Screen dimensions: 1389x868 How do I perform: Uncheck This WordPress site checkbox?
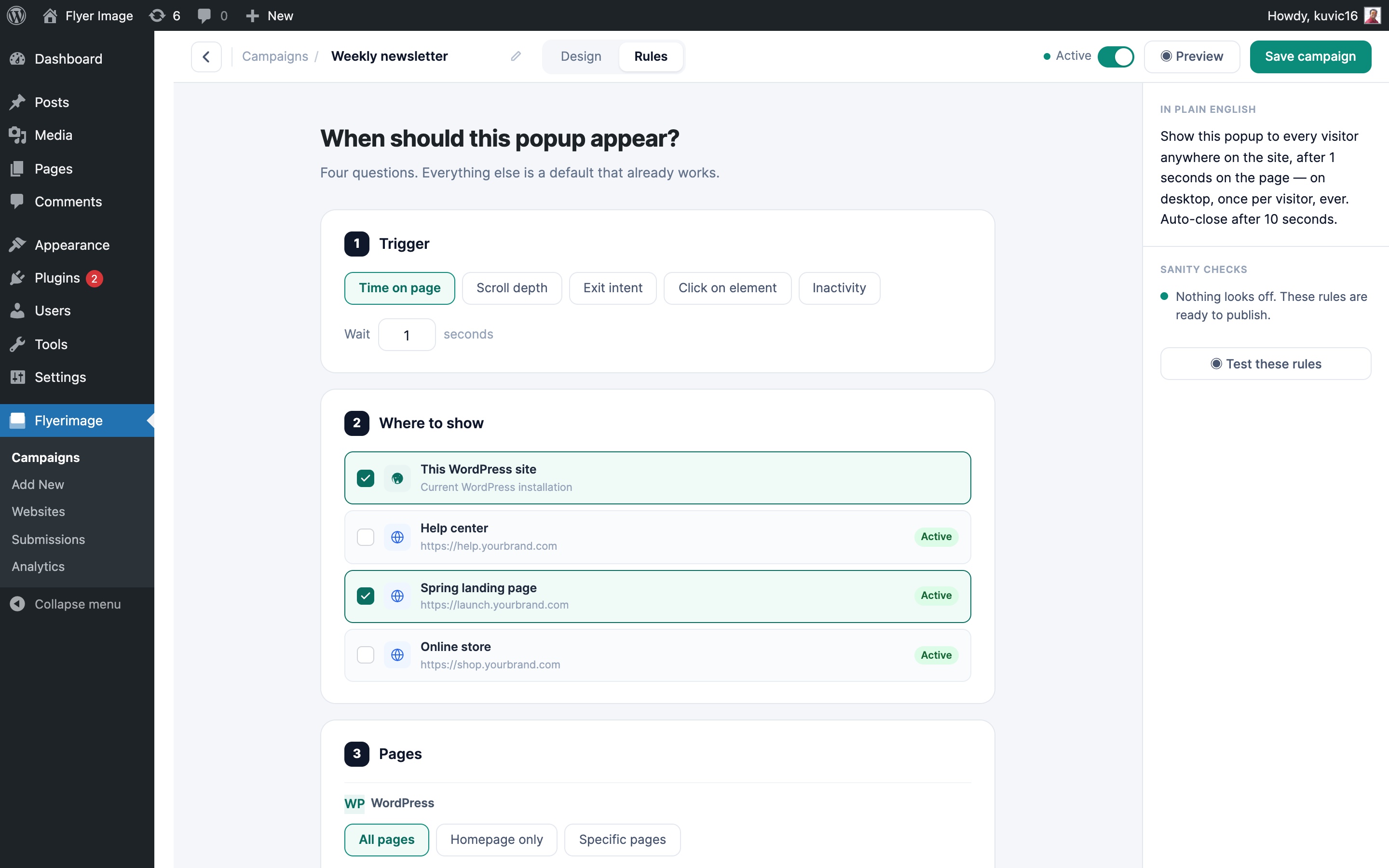(365, 478)
